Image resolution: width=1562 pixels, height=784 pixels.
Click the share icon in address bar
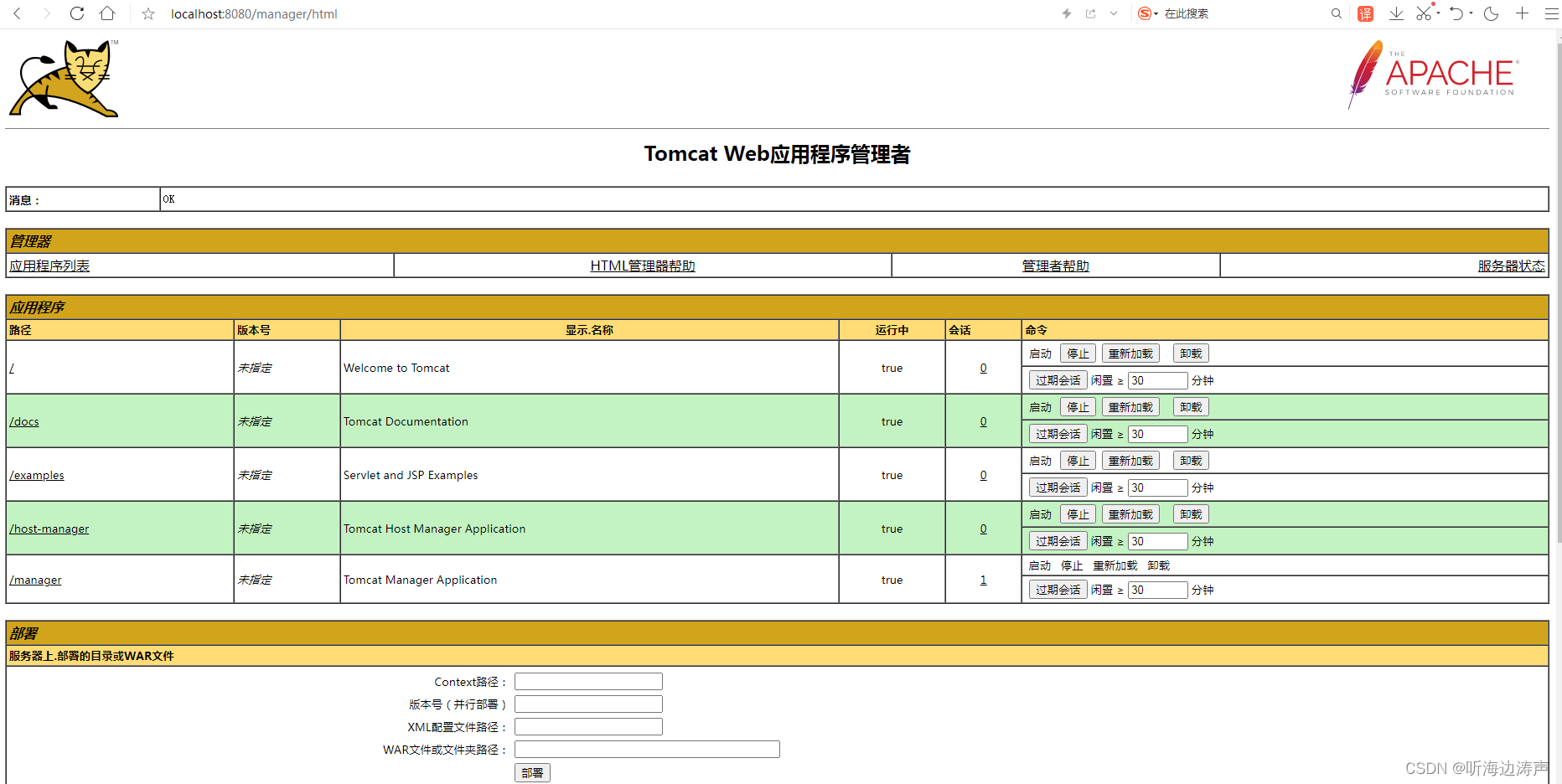coord(1090,13)
